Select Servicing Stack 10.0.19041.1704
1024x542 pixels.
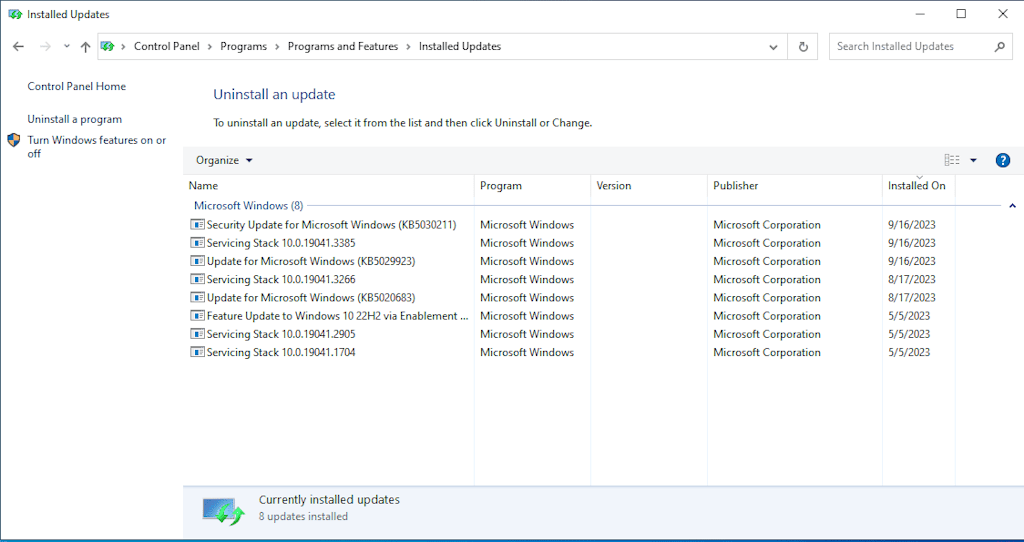[x=569, y=353]
